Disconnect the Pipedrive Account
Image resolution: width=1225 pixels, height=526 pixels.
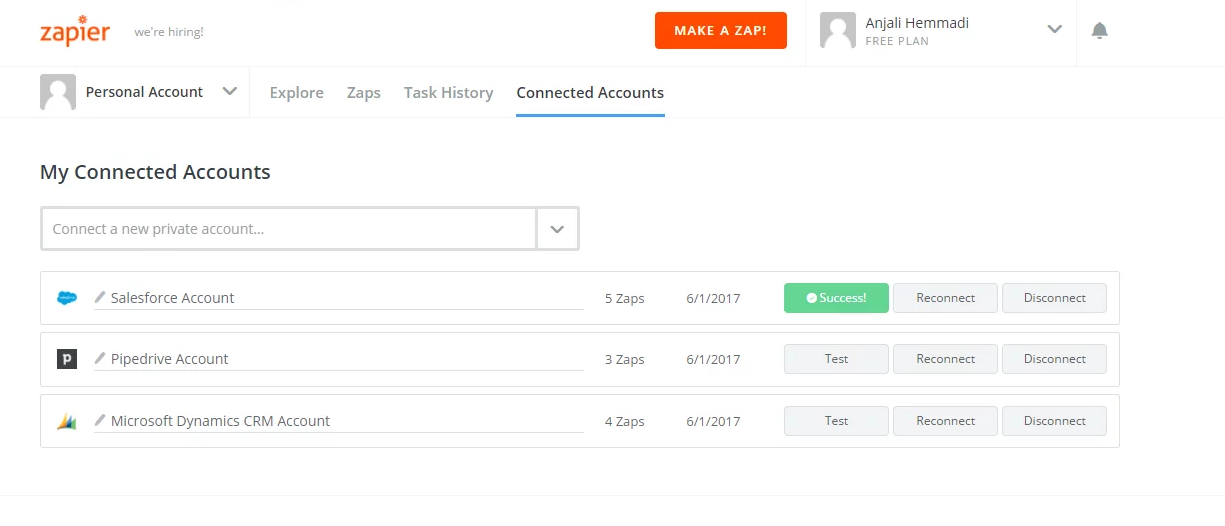(x=1054, y=359)
